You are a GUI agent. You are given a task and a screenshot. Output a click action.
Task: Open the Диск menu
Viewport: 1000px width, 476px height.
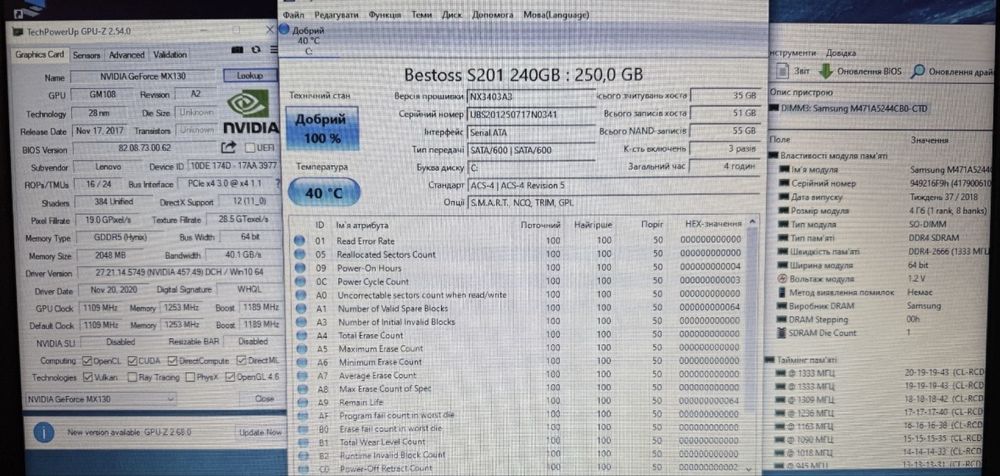(x=452, y=15)
